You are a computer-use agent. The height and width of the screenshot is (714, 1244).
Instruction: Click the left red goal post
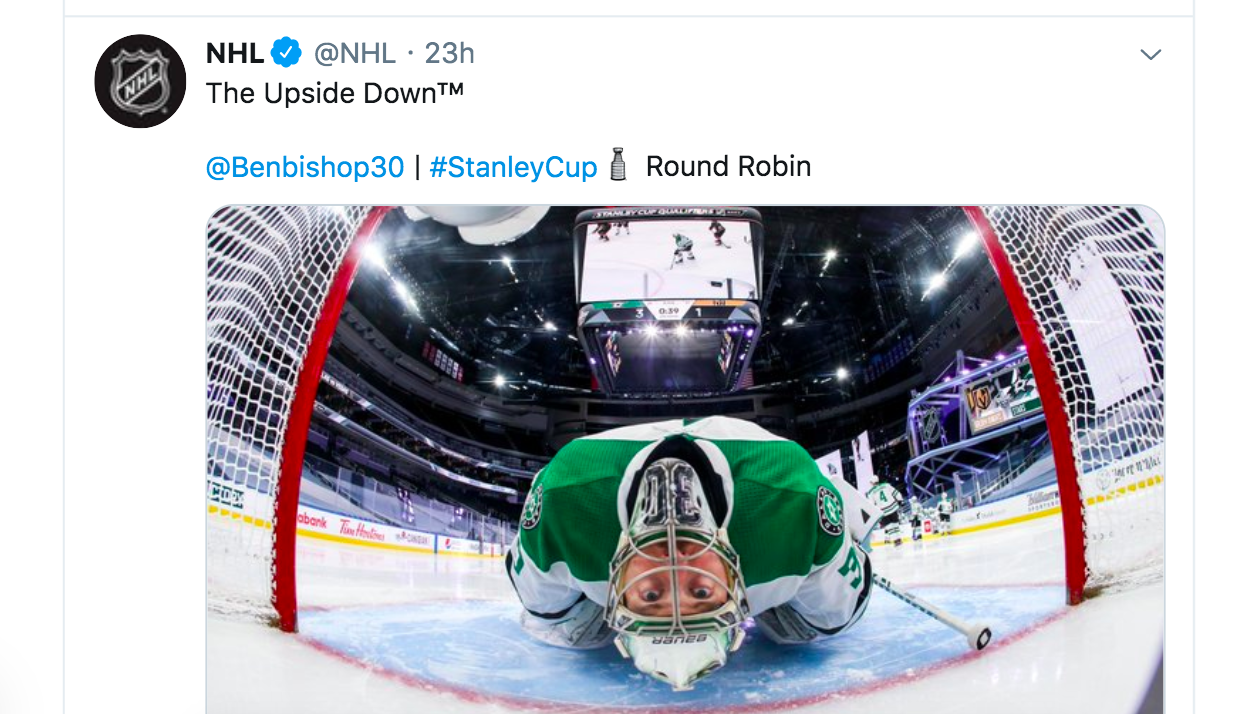coord(300,420)
